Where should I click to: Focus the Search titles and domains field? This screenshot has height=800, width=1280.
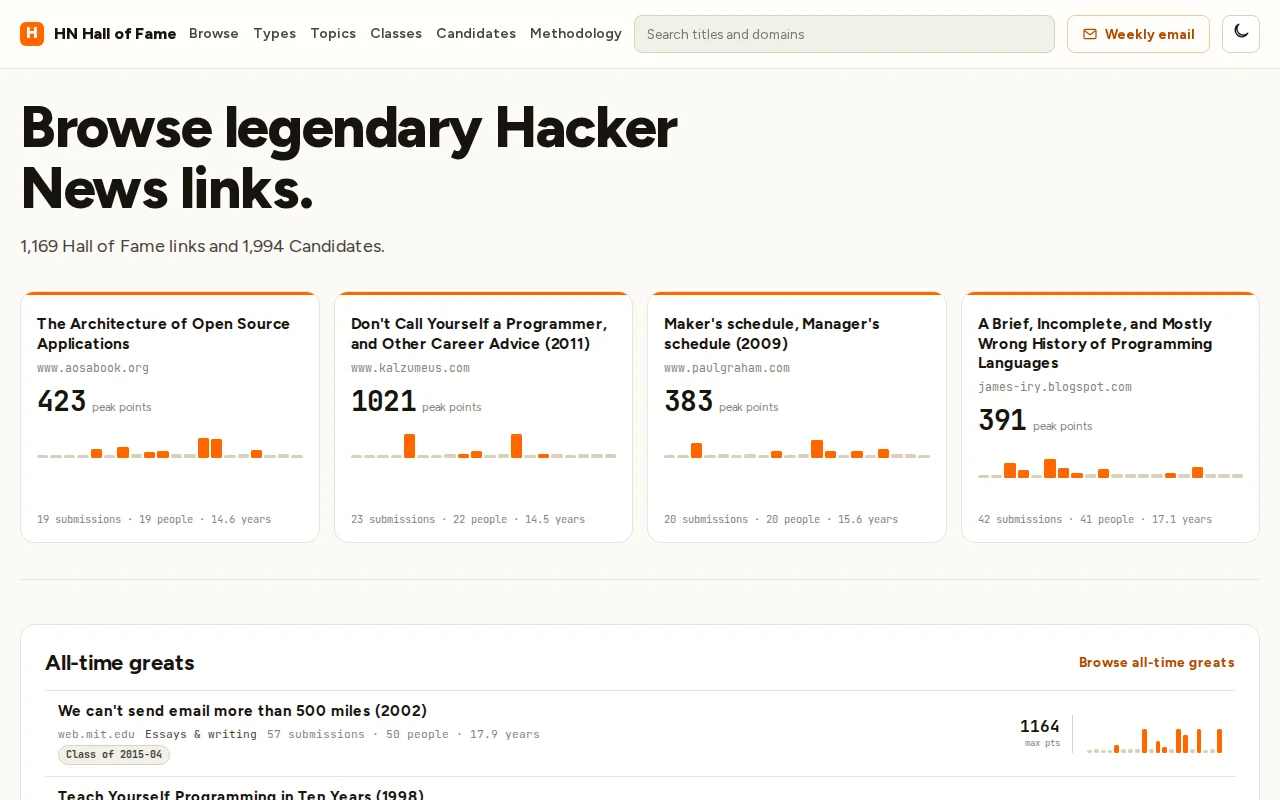pyautogui.click(x=844, y=34)
